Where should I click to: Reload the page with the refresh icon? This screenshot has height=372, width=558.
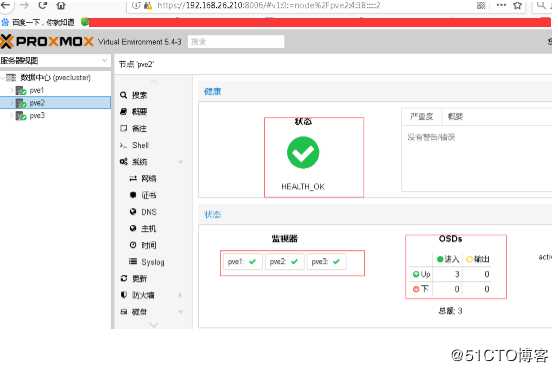43,5
